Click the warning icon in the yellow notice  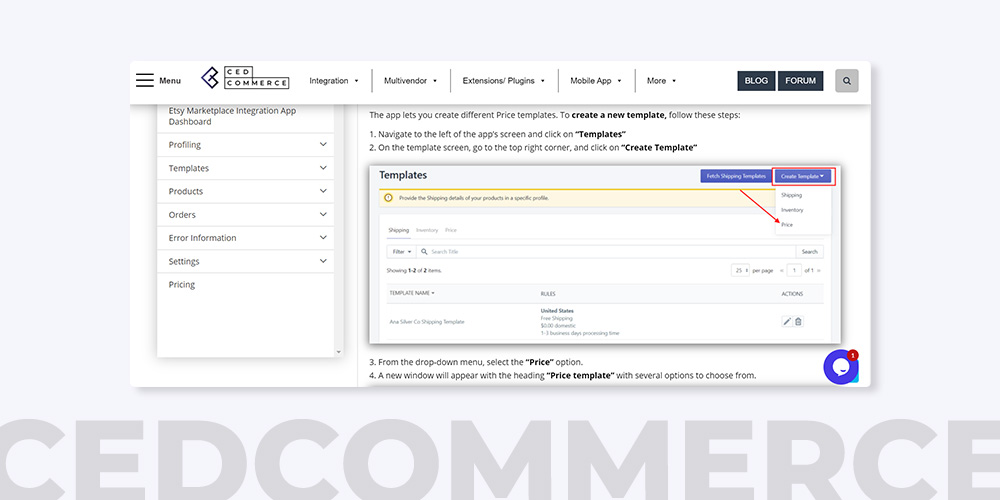point(388,198)
